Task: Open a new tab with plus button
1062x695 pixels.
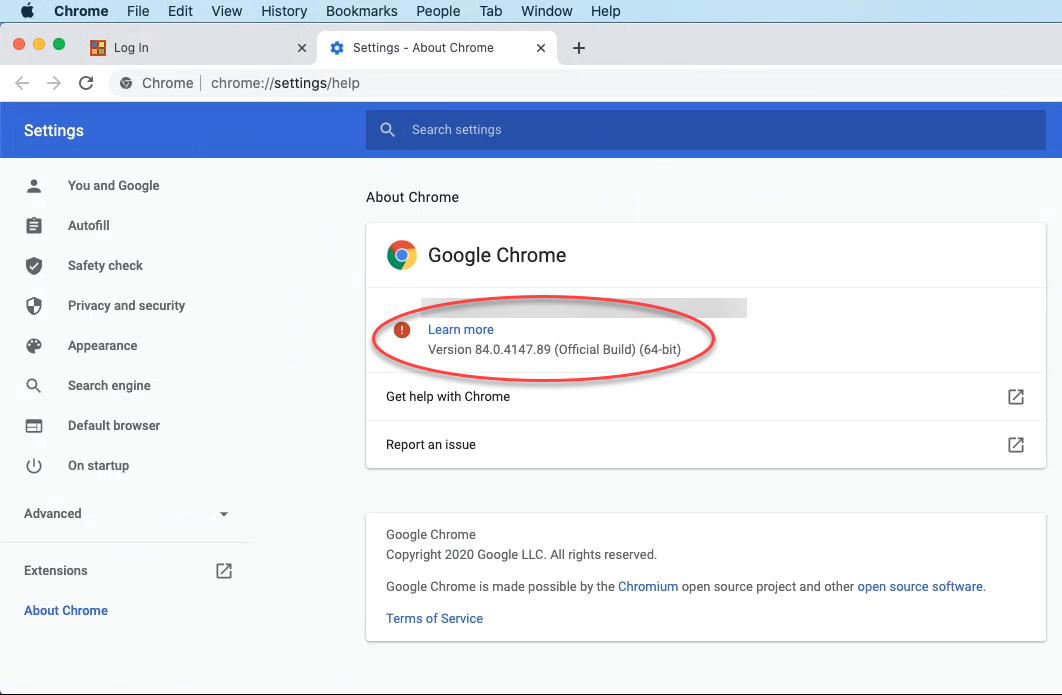Action: (x=578, y=47)
